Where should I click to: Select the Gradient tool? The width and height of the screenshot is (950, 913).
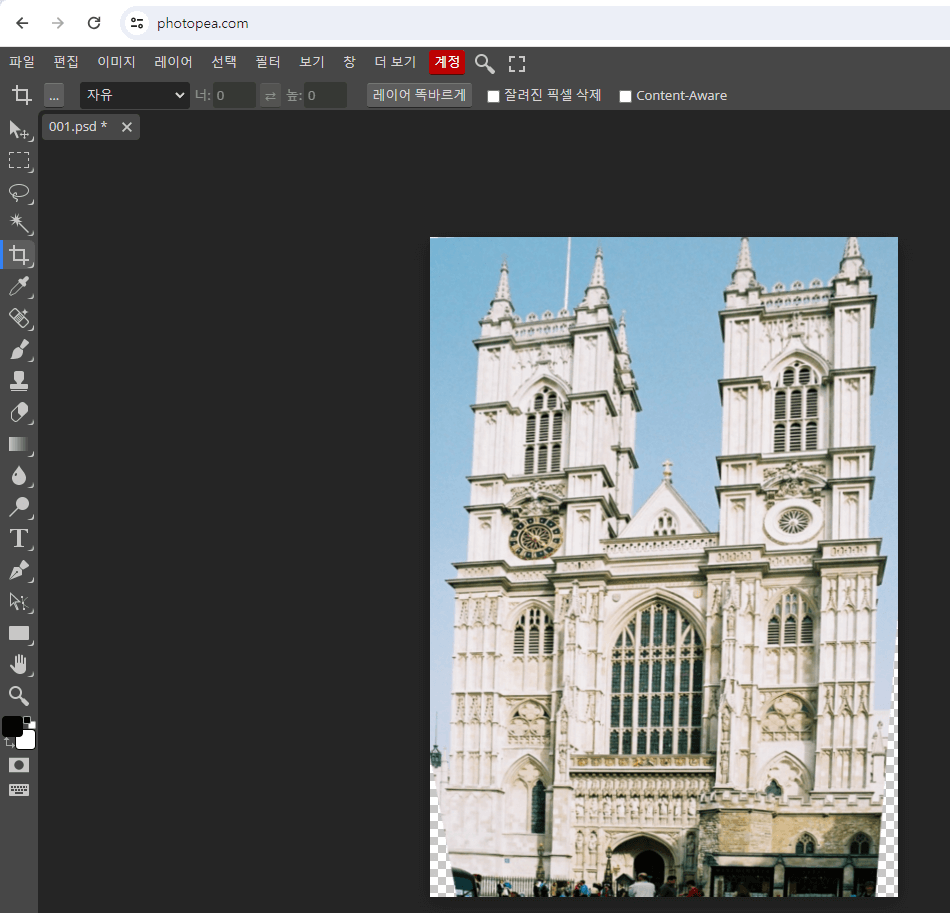point(19,444)
